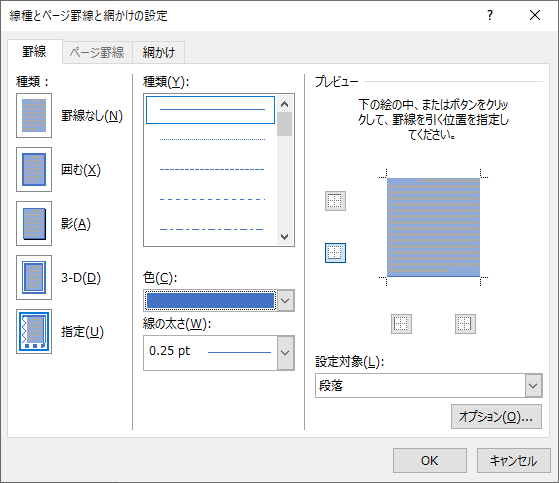Click the blue color swatch field
Viewport: 559px width, 483px height.
pos(210,300)
